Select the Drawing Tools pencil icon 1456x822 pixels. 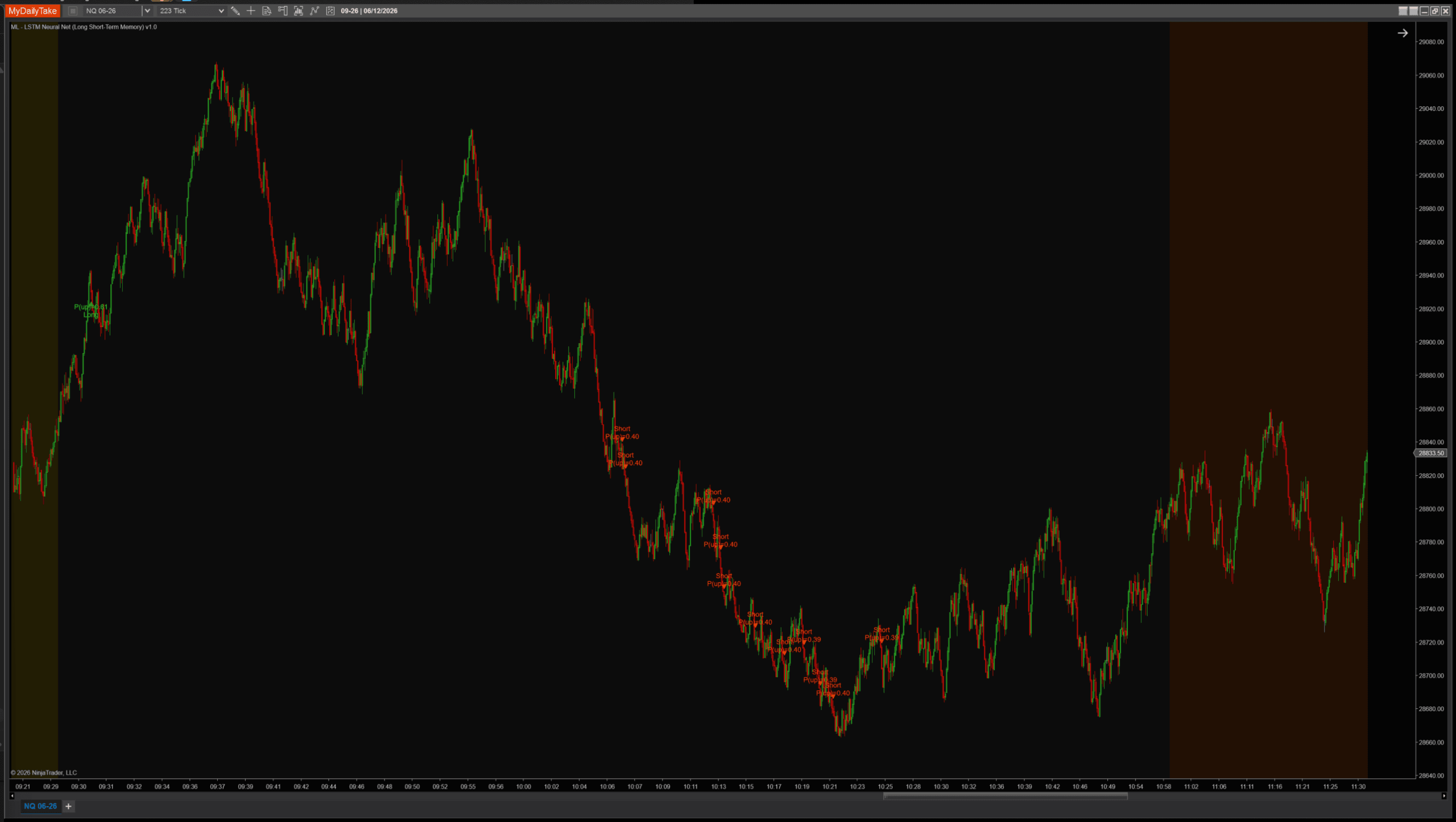coord(235,11)
